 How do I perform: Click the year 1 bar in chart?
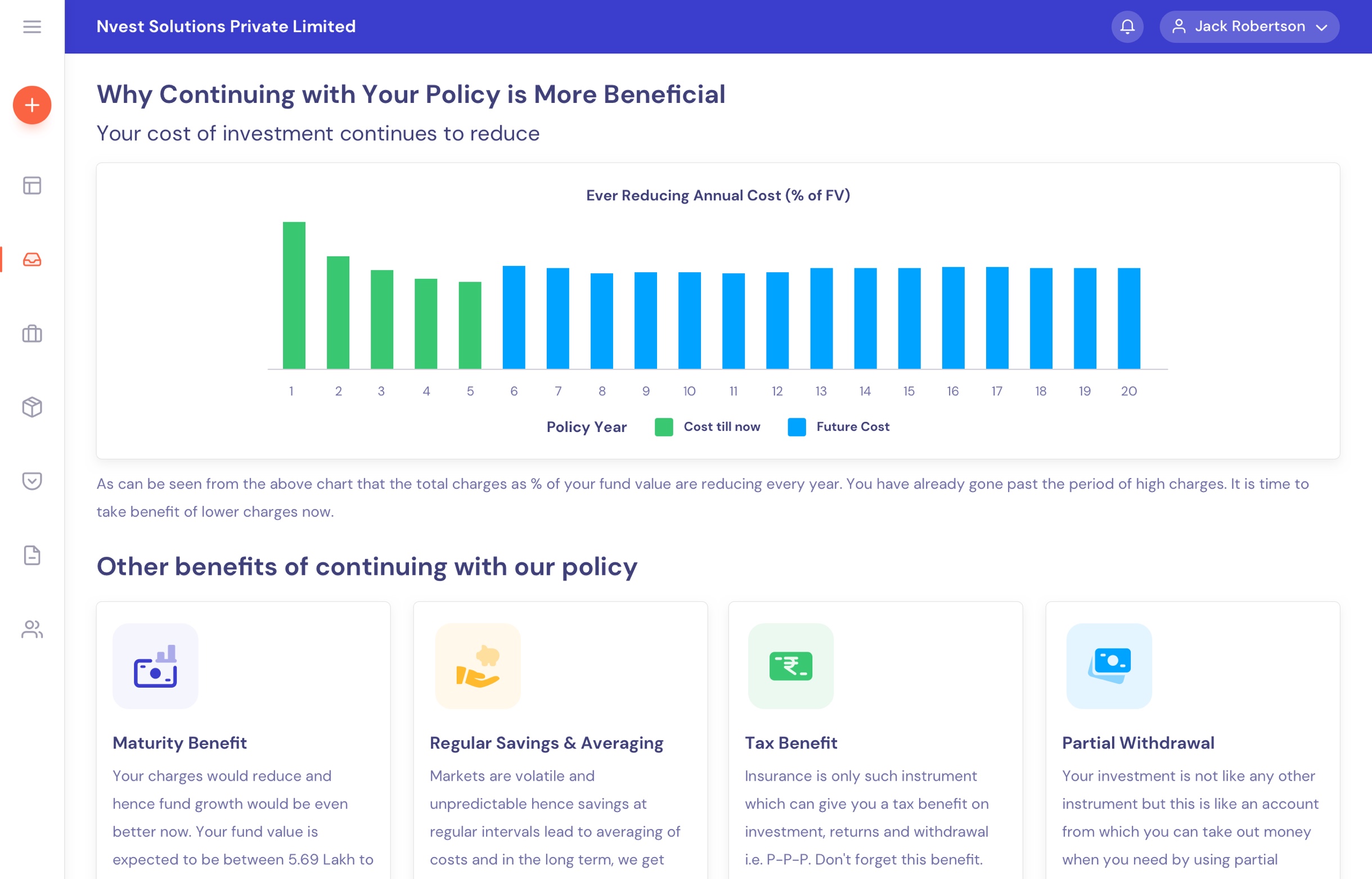(294, 295)
